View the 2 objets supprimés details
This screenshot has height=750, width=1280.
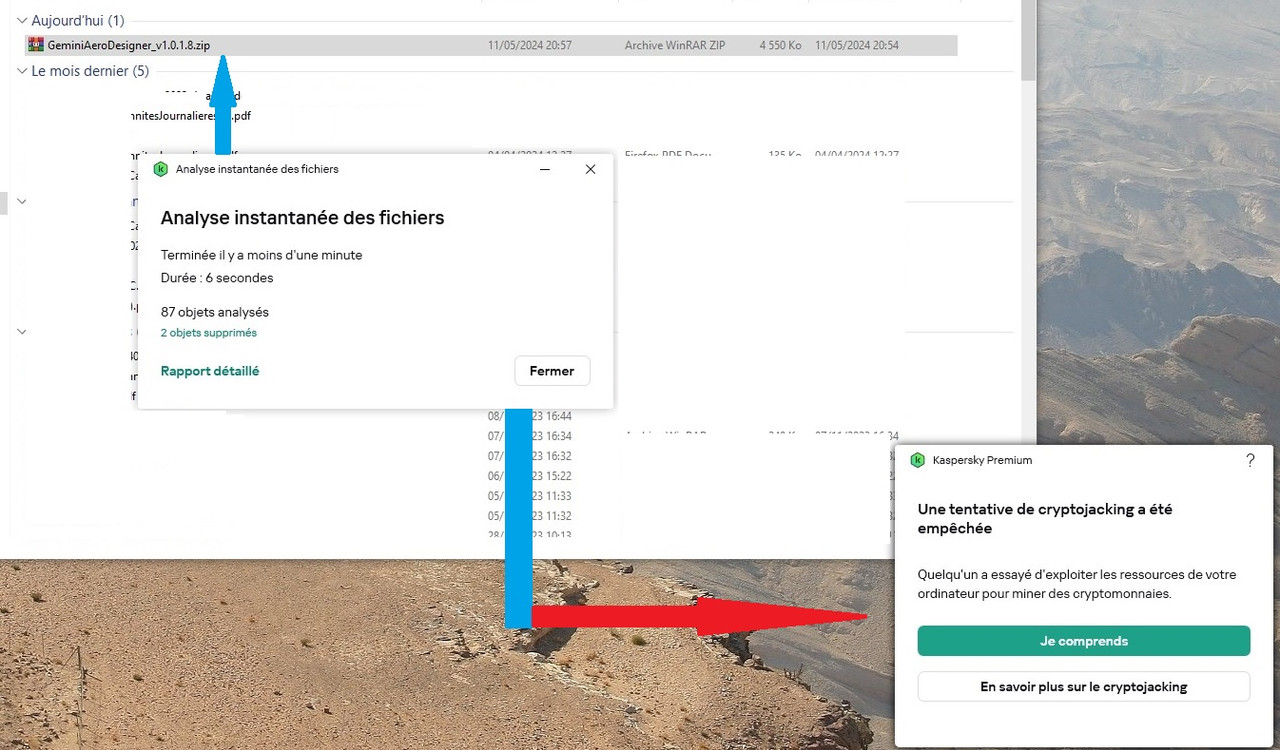(207, 331)
